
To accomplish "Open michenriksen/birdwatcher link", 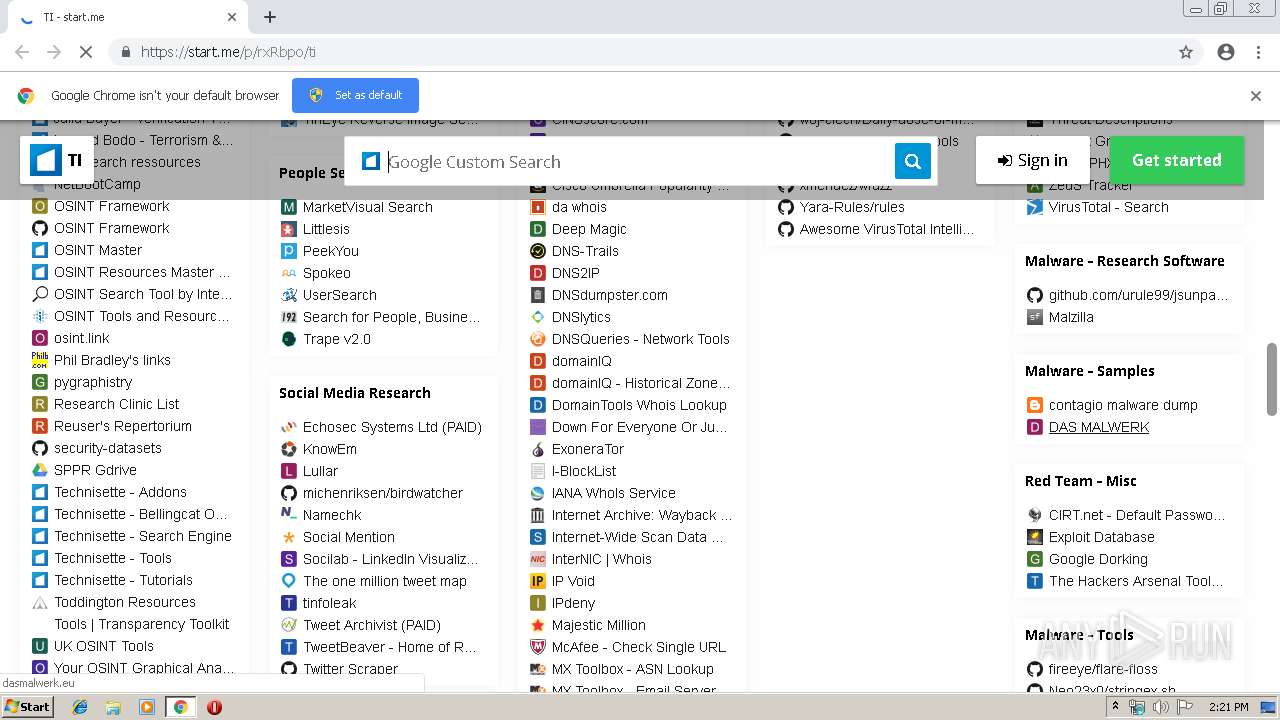I will pos(383,493).
